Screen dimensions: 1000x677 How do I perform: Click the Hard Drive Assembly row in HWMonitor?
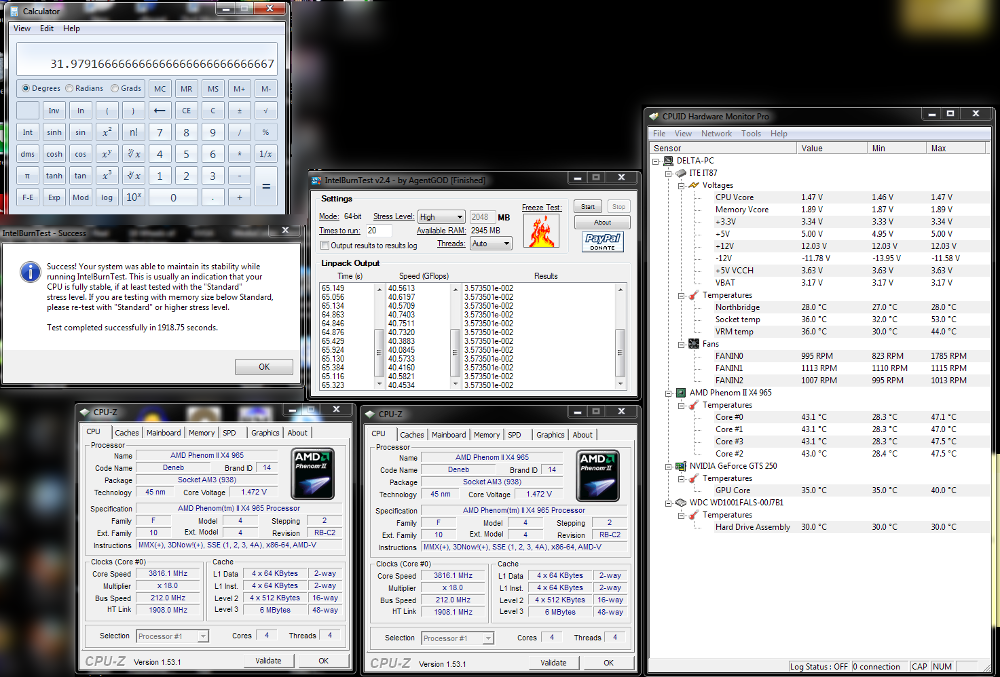tap(819, 527)
